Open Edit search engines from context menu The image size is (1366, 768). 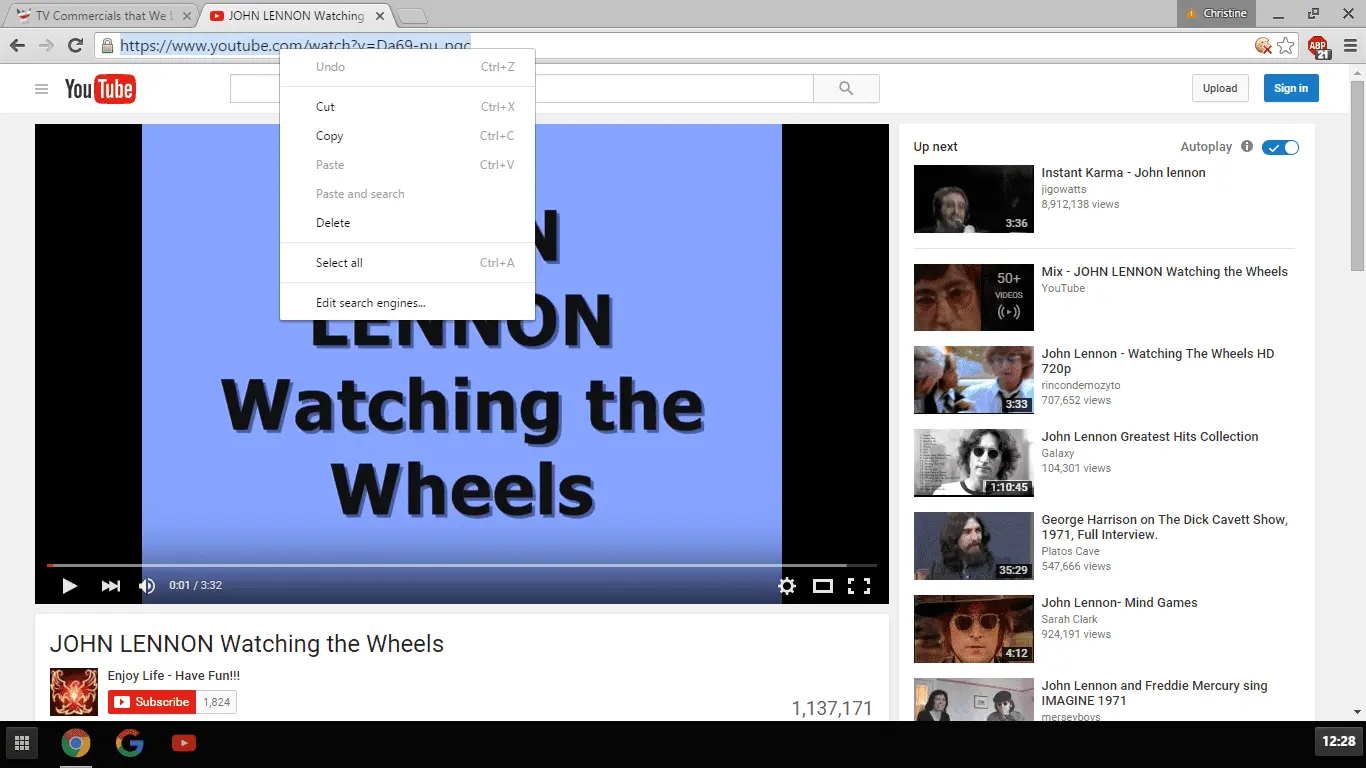[407, 303]
